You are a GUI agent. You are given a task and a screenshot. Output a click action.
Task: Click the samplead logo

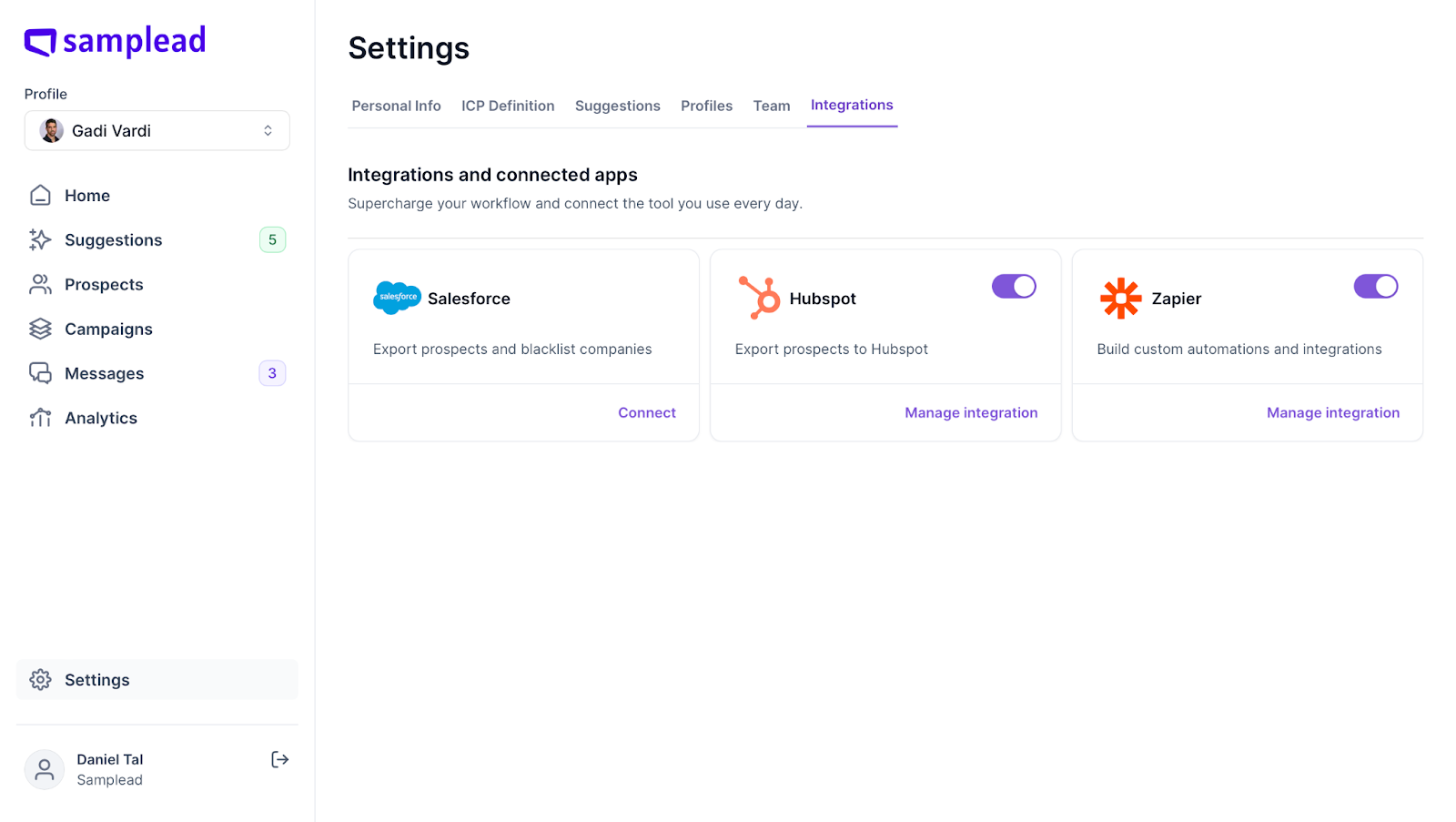tap(115, 41)
